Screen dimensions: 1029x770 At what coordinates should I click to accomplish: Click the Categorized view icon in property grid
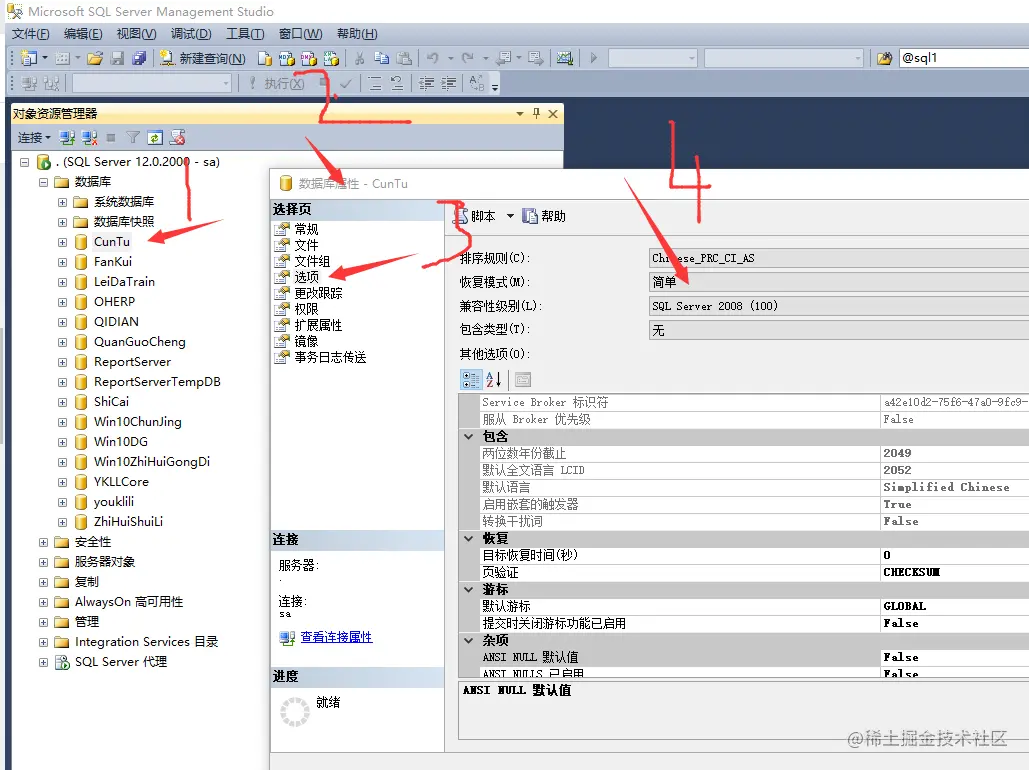471,379
